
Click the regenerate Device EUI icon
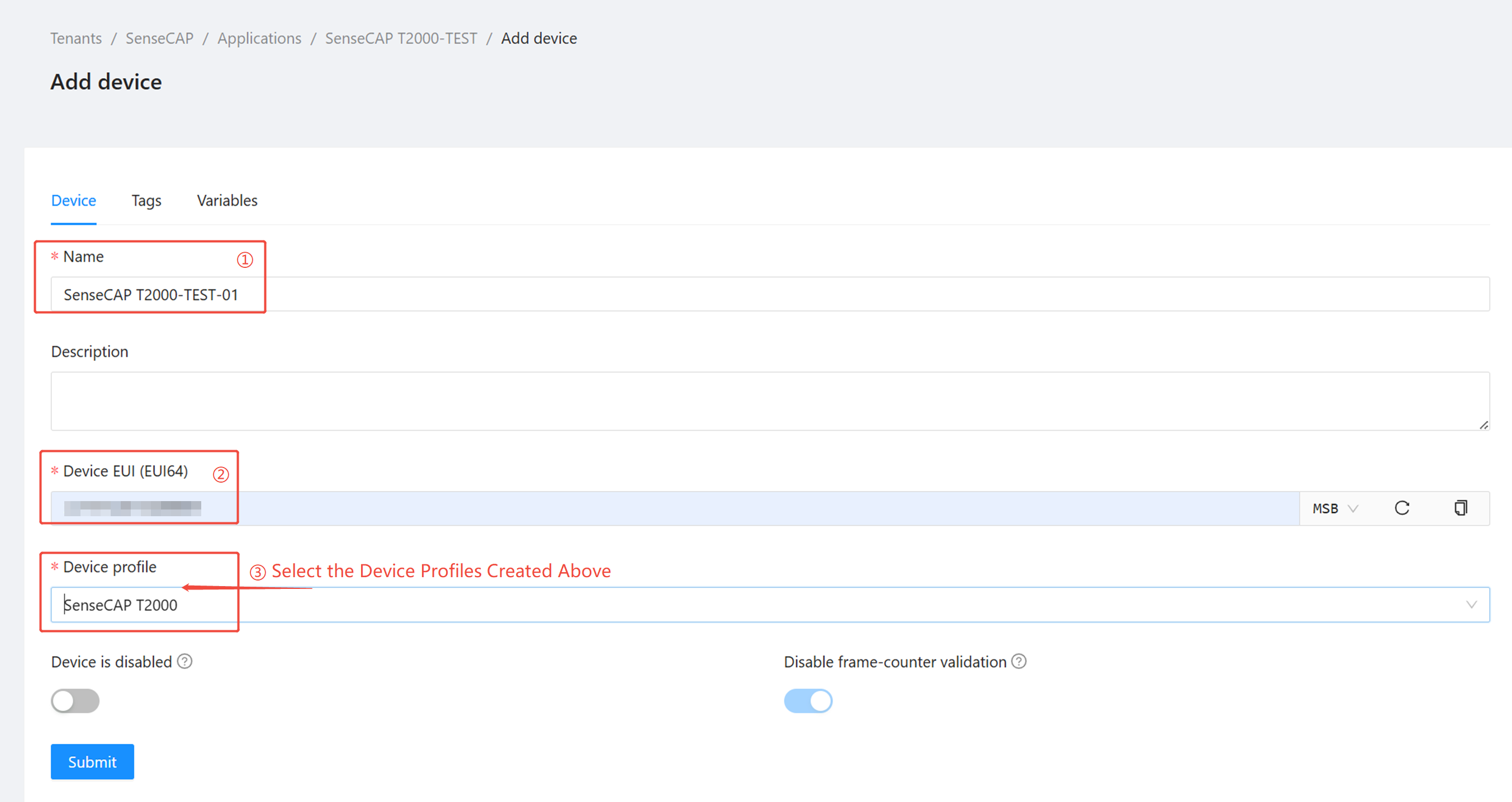pos(1402,508)
